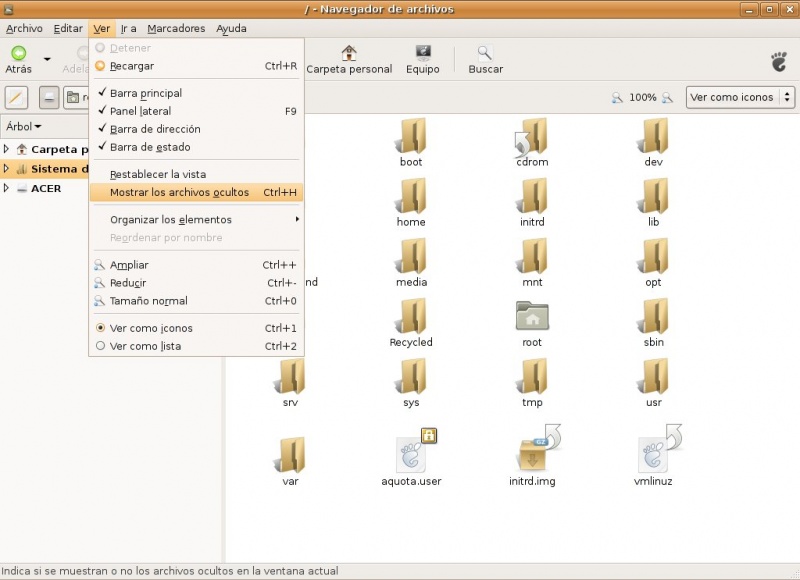Image resolution: width=800 pixels, height=580 pixels.
Task: Click the pencil edit-location icon
Action: (x=17, y=97)
